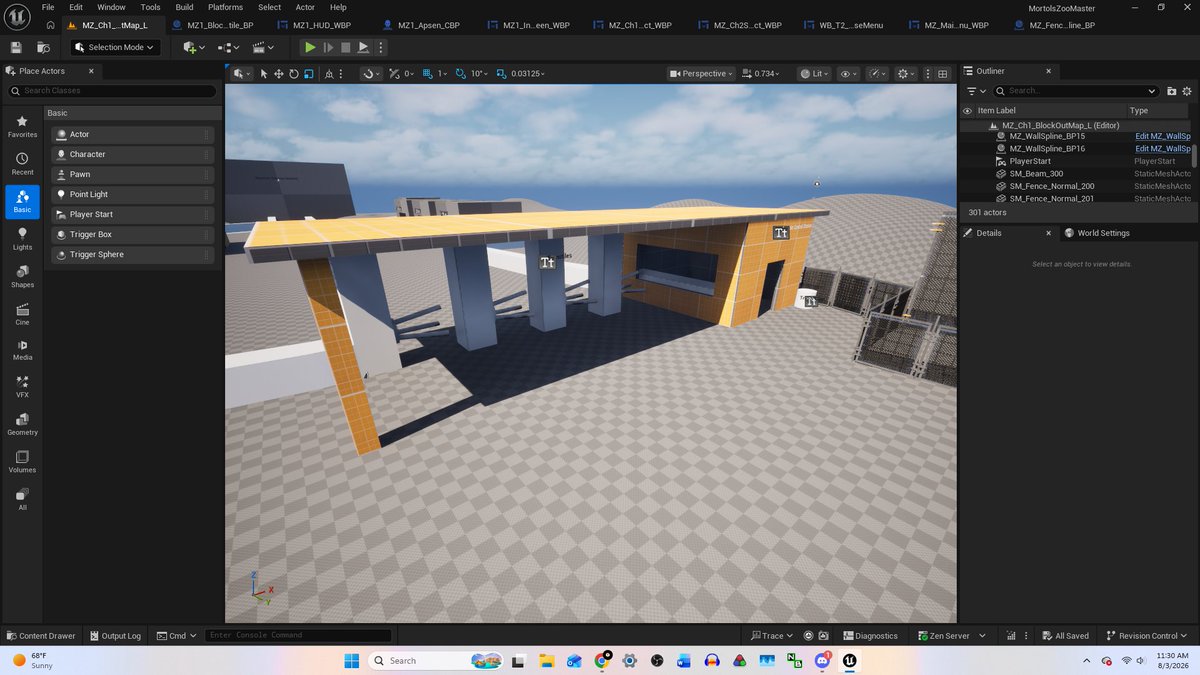Open play options three-dot menu
Screen dimensions: 1200x675
click(380, 47)
